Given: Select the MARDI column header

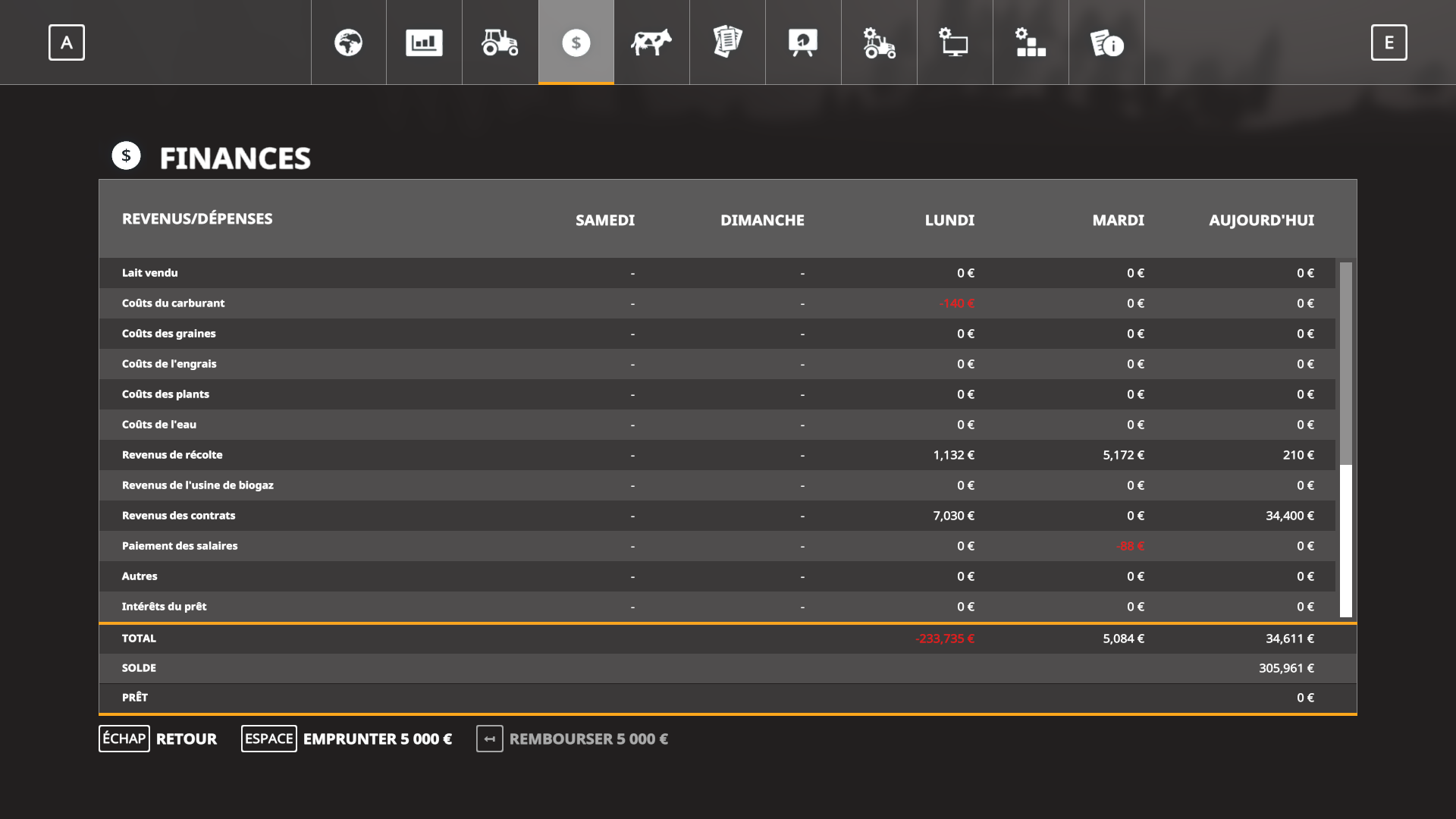Looking at the screenshot, I should click(1119, 220).
